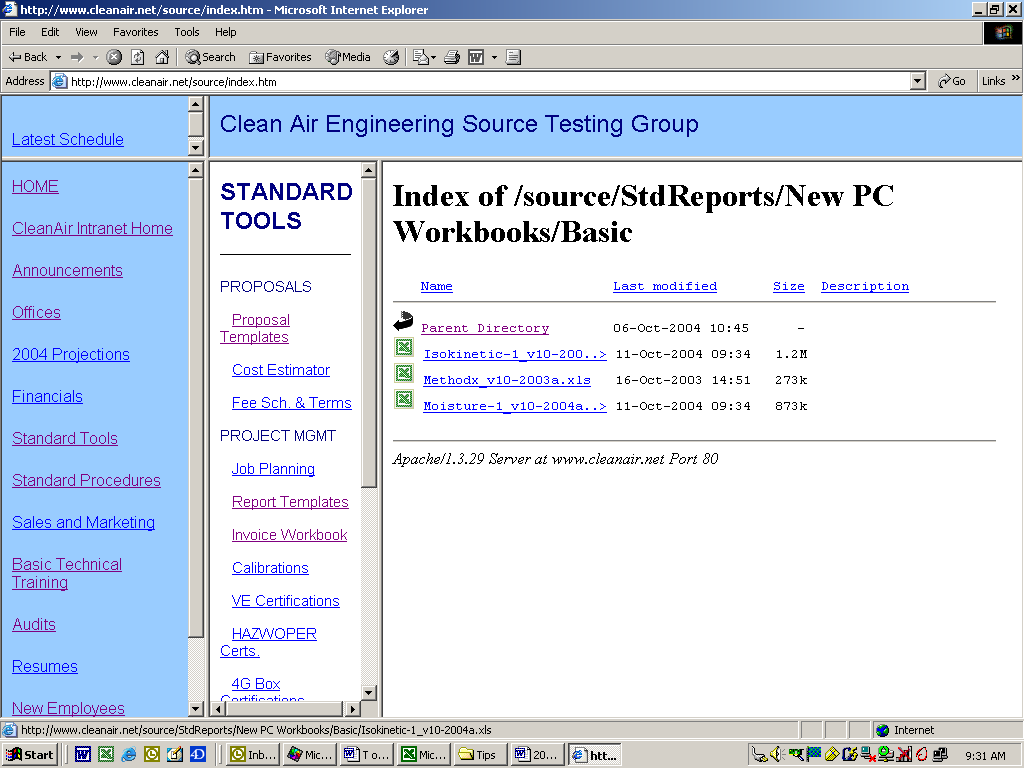Open the Invoice Workbook link
The height and width of the screenshot is (768, 1024).
tap(289, 535)
